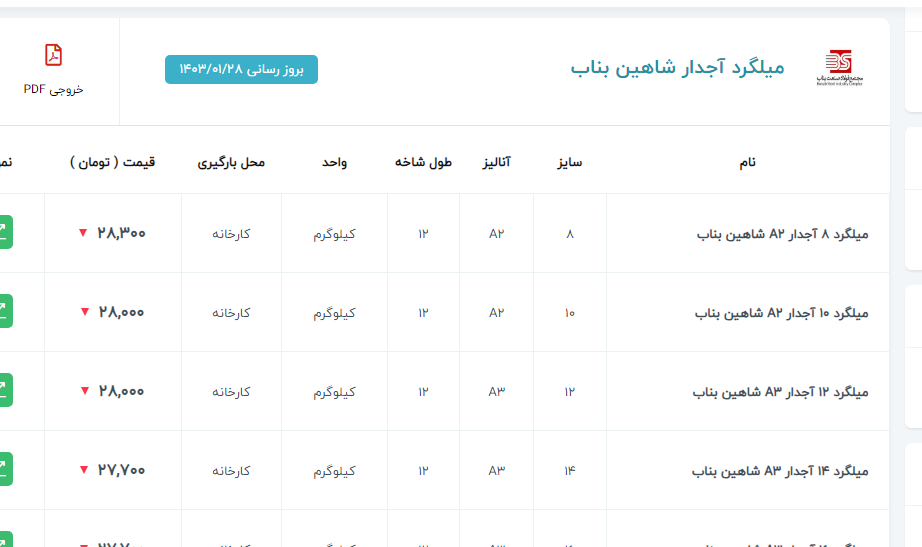Open میلگرد ۱۰ آجدار A2 شاهین بناب
Screen dimensions: 922x547
781,313
